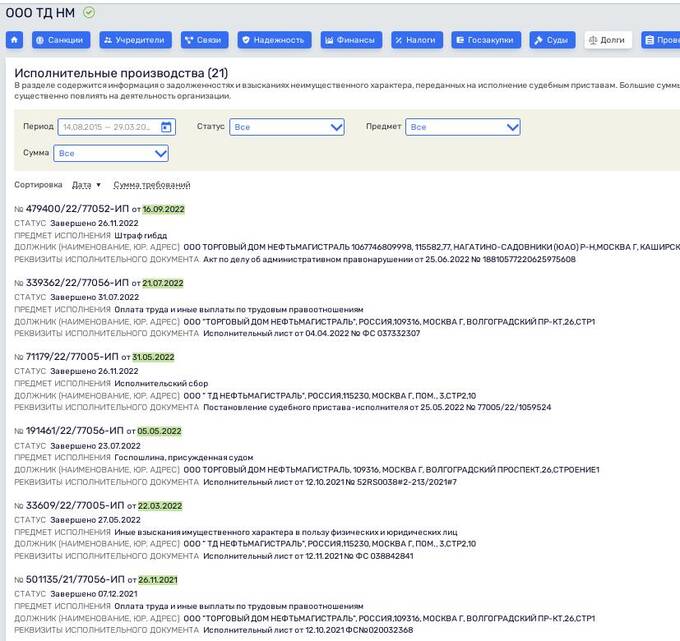Switch to the Надежность tab
680x641 pixels.
[274, 40]
